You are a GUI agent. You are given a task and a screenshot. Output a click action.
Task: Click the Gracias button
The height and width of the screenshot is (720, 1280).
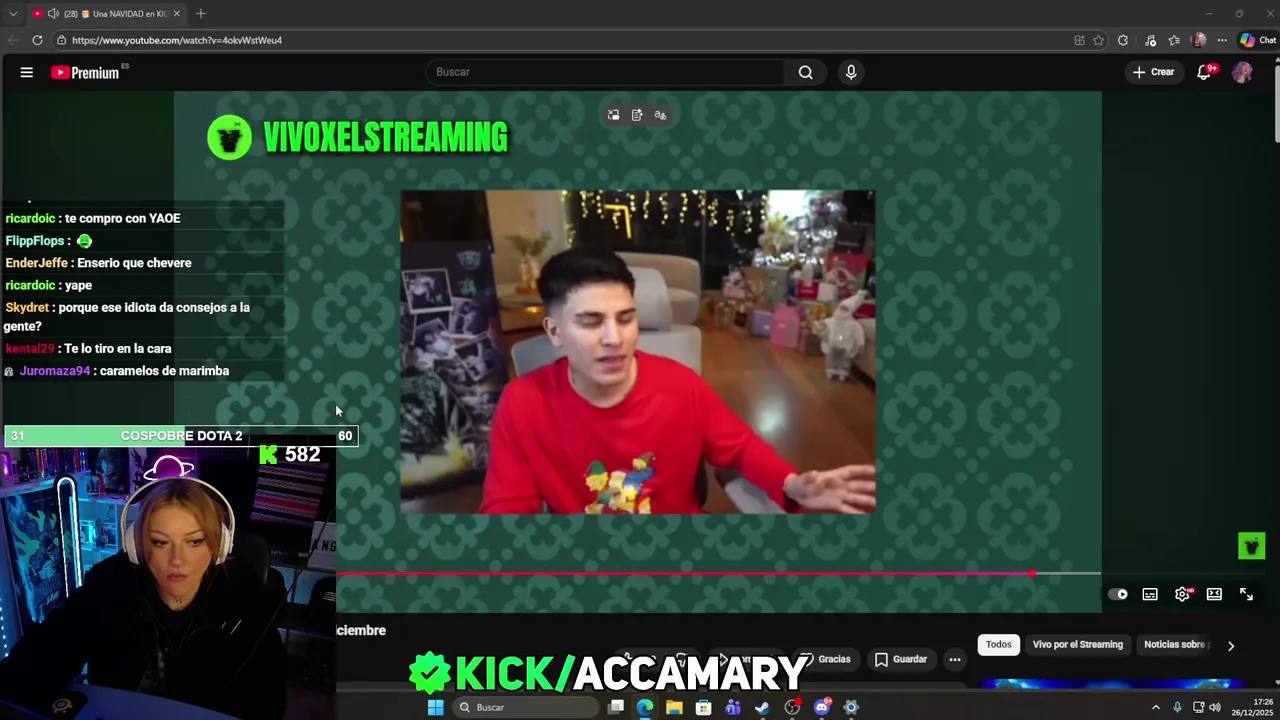click(x=826, y=659)
